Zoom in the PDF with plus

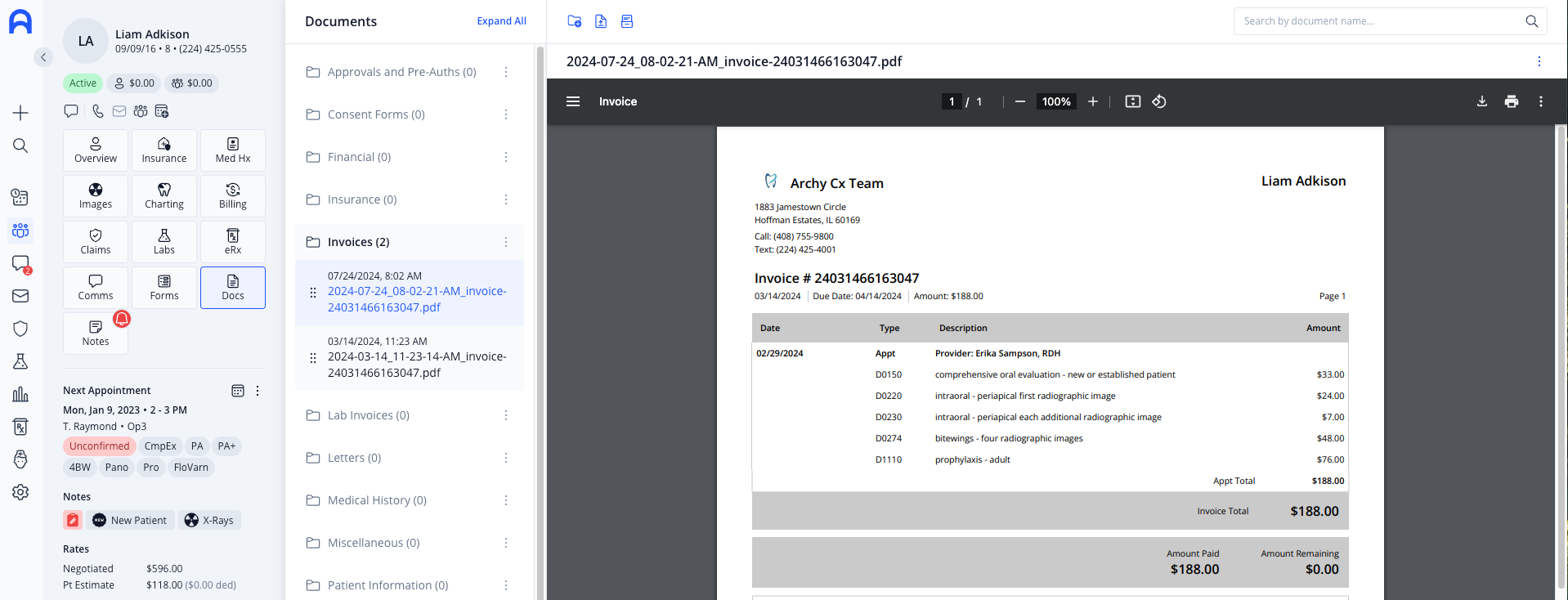click(x=1092, y=101)
